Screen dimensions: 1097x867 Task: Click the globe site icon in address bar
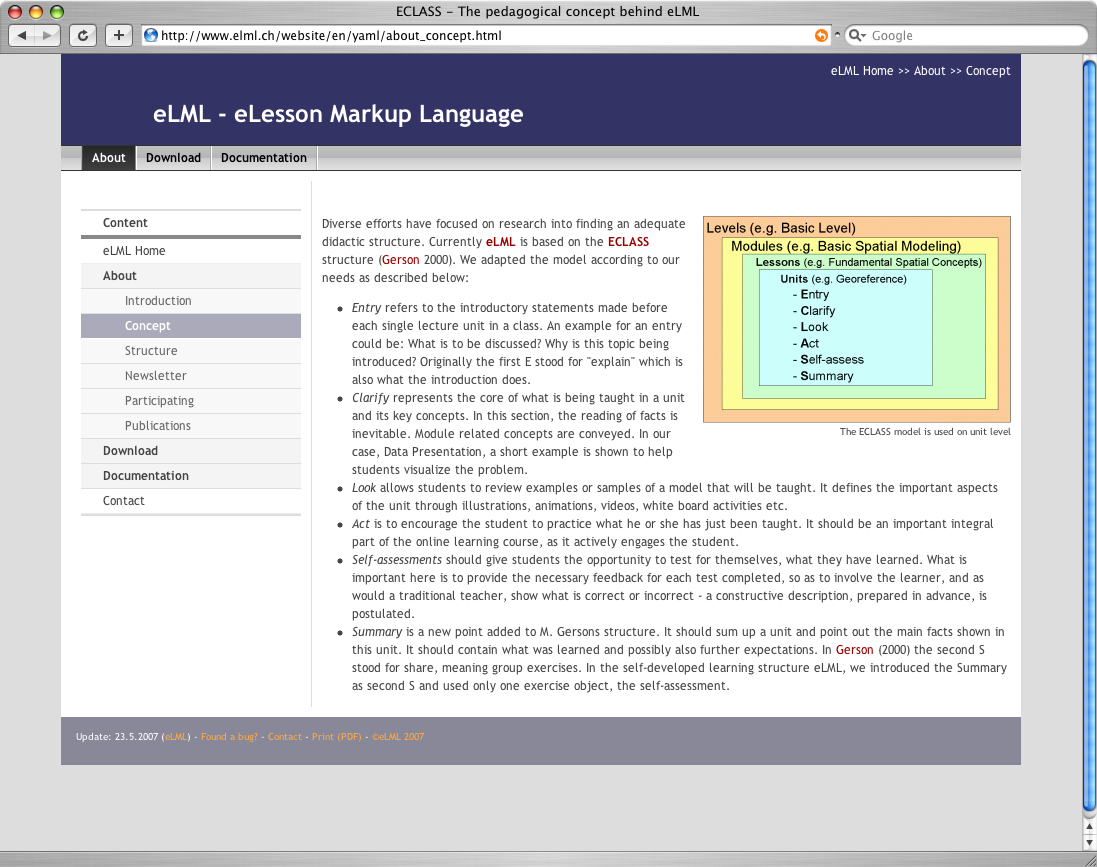(x=150, y=35)
